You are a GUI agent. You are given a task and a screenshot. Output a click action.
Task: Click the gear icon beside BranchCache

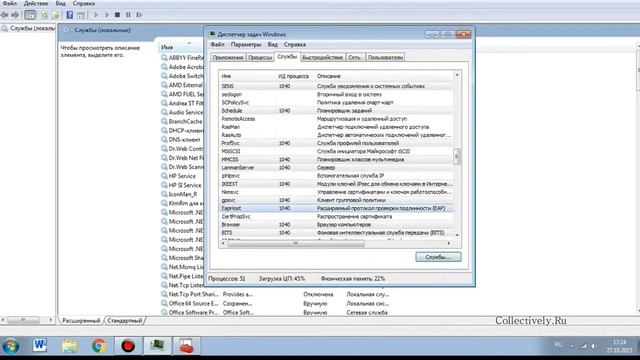click(x=164, y=121)
